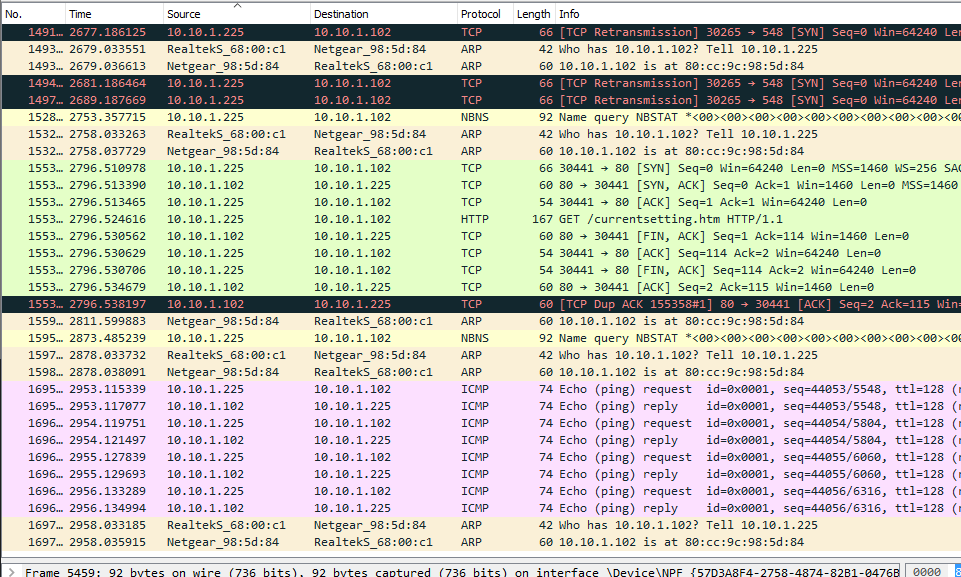This screenshot has height=577, width=961.
Task: Select ARP request at time 2958.033185
Action: [x=481, y=525]
